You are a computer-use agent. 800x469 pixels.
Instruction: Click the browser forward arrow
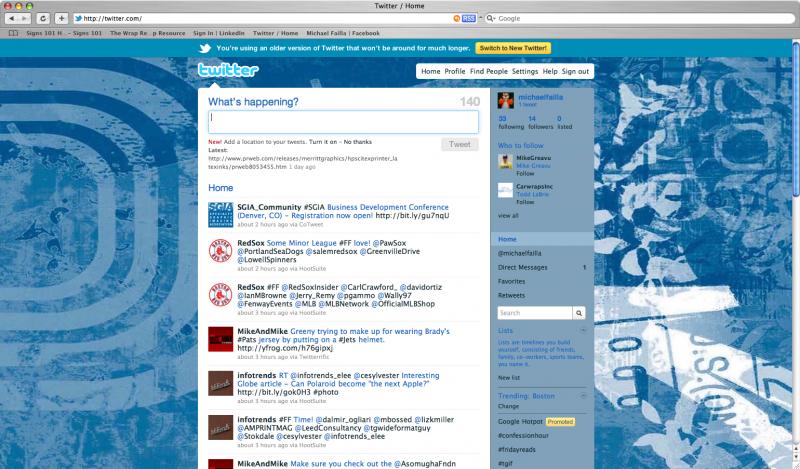point(24,18)
